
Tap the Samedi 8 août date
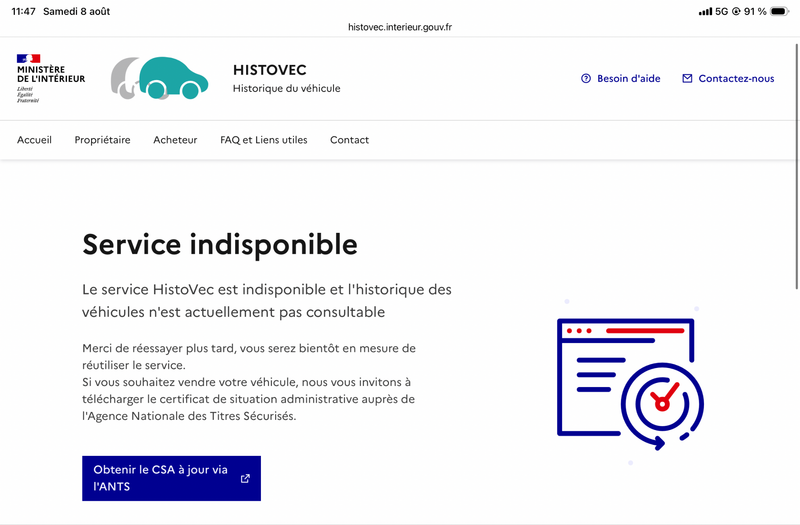pyautogui.click(x=77, y=11)
